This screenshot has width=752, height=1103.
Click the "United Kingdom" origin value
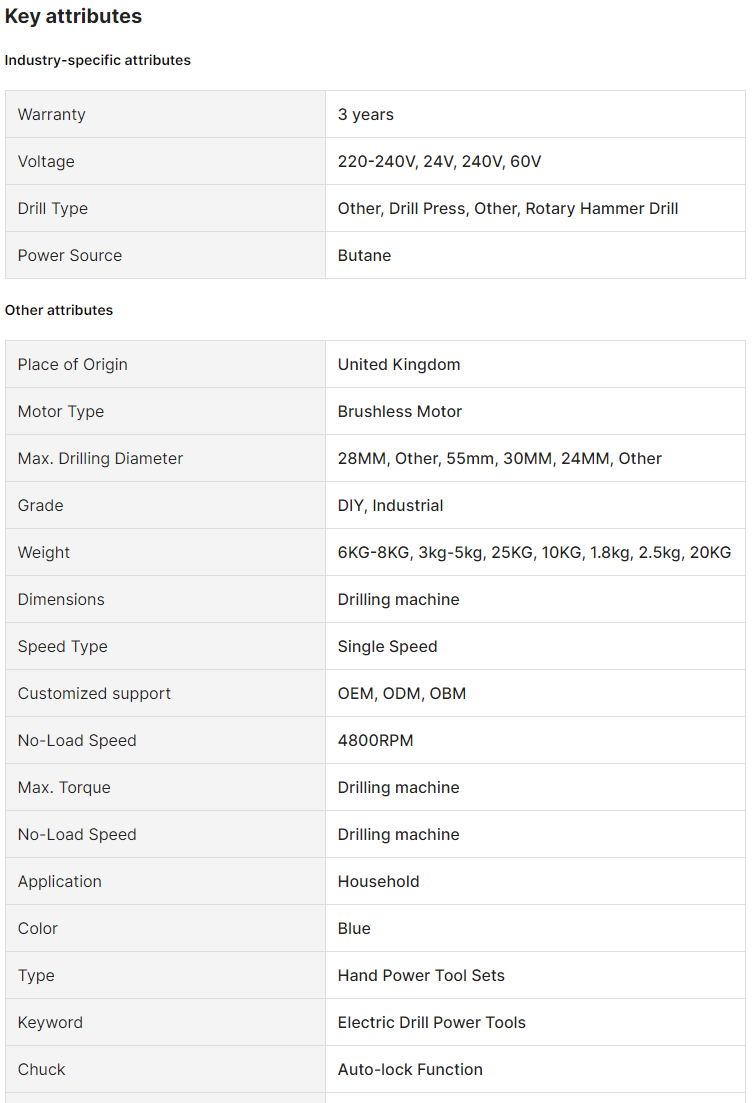tap(398, 364)
